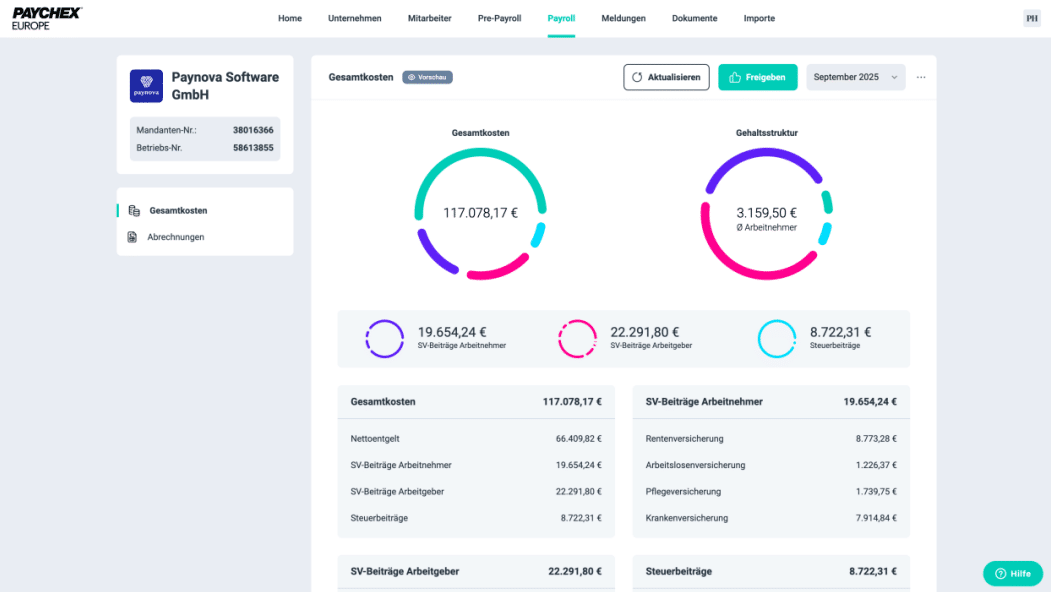Image resolution: width=1051 pixels, height=592 pixels.
Task: Click Mandanten-Nr. value 38016366
Action: click(253, 130)
